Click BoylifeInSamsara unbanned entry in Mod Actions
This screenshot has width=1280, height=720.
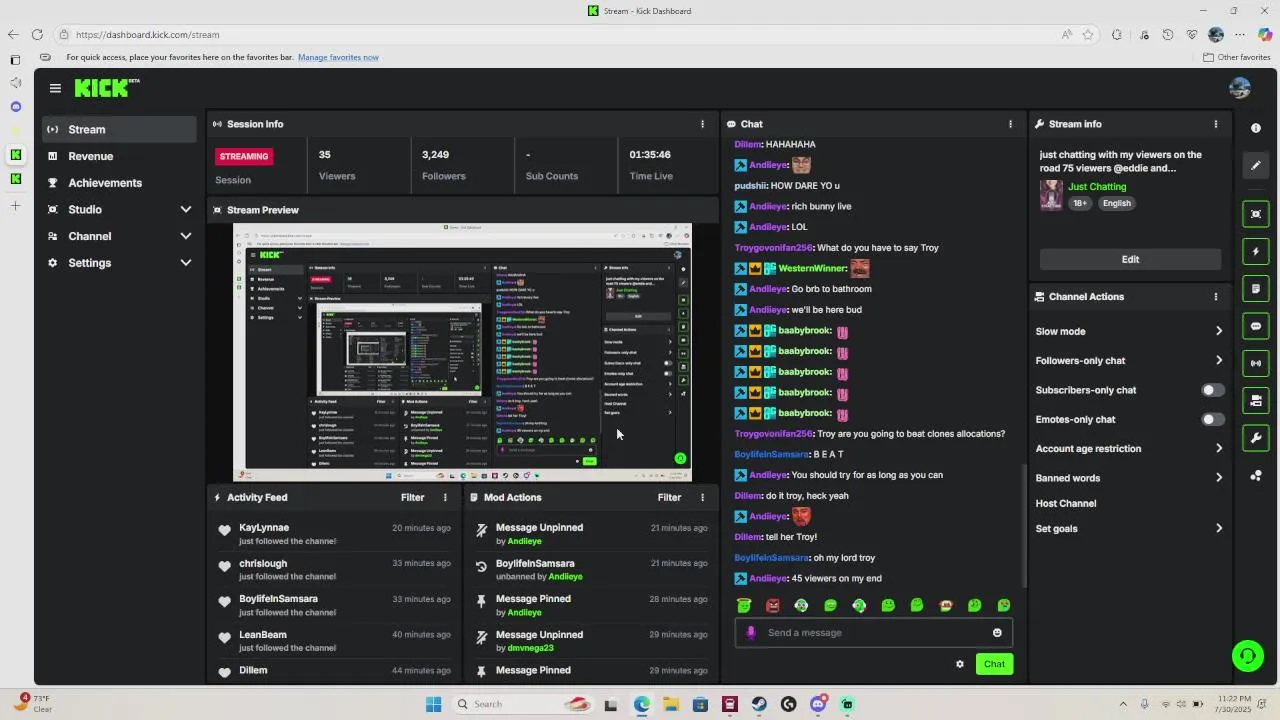pyautogui.click(x=590, y=570)
